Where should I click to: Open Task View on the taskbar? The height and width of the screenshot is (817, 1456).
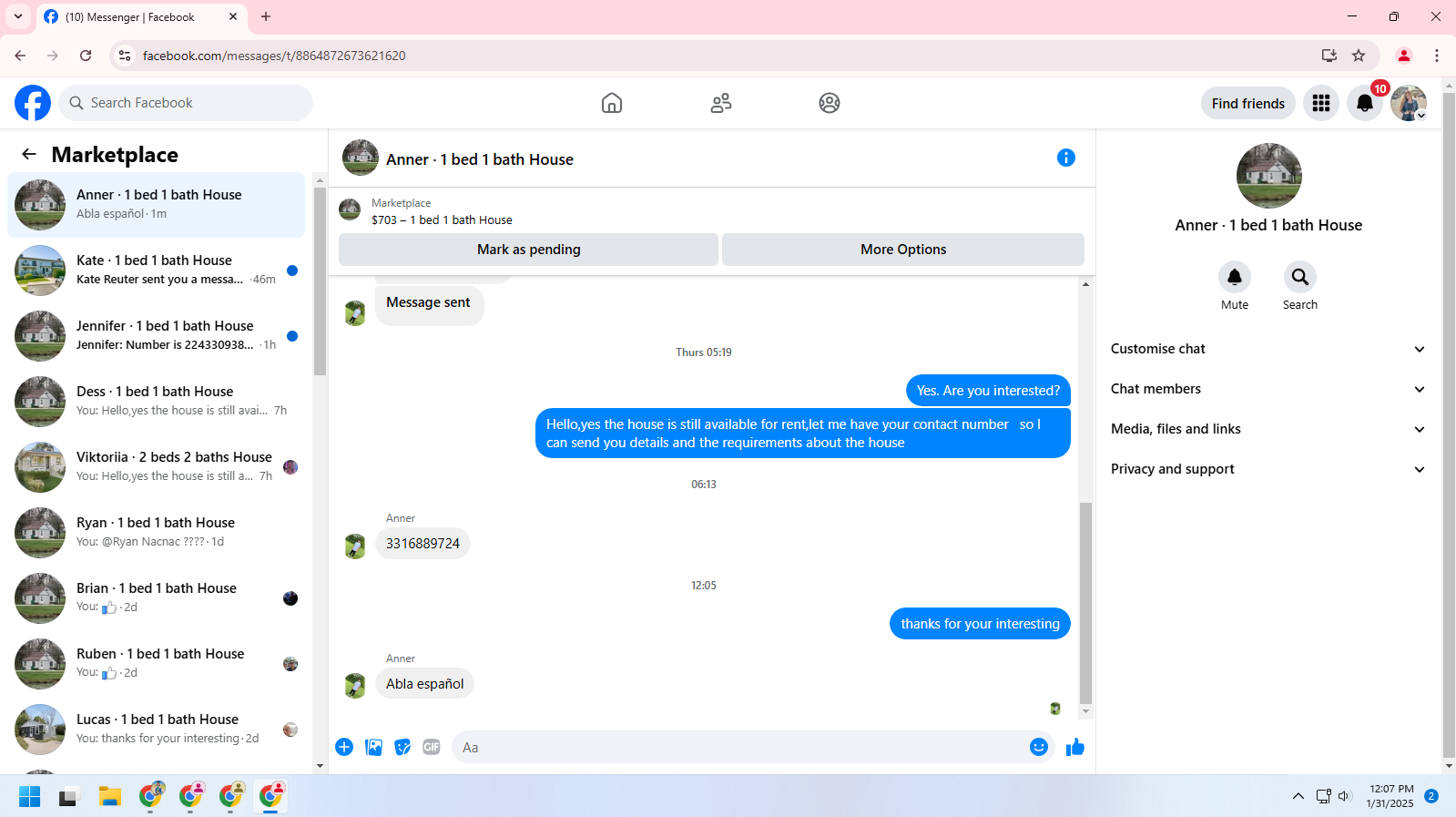coord(69,797)
